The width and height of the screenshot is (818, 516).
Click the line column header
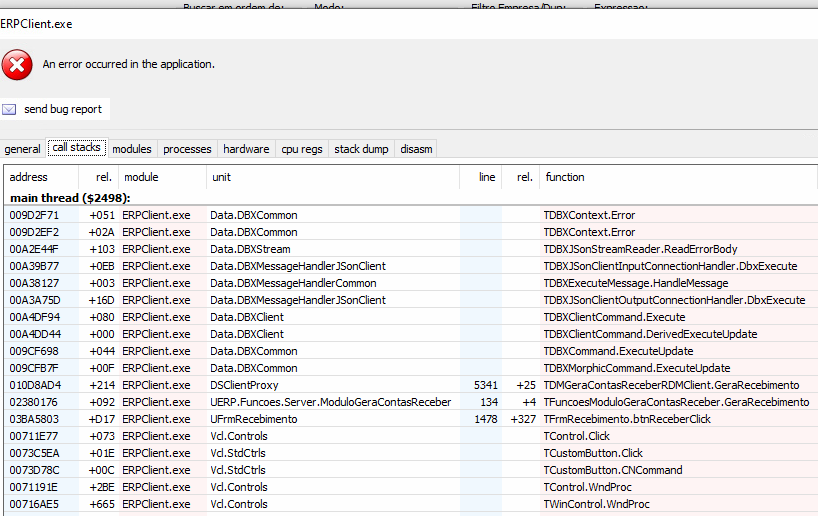pyautogui.click(x=487, y=177)
